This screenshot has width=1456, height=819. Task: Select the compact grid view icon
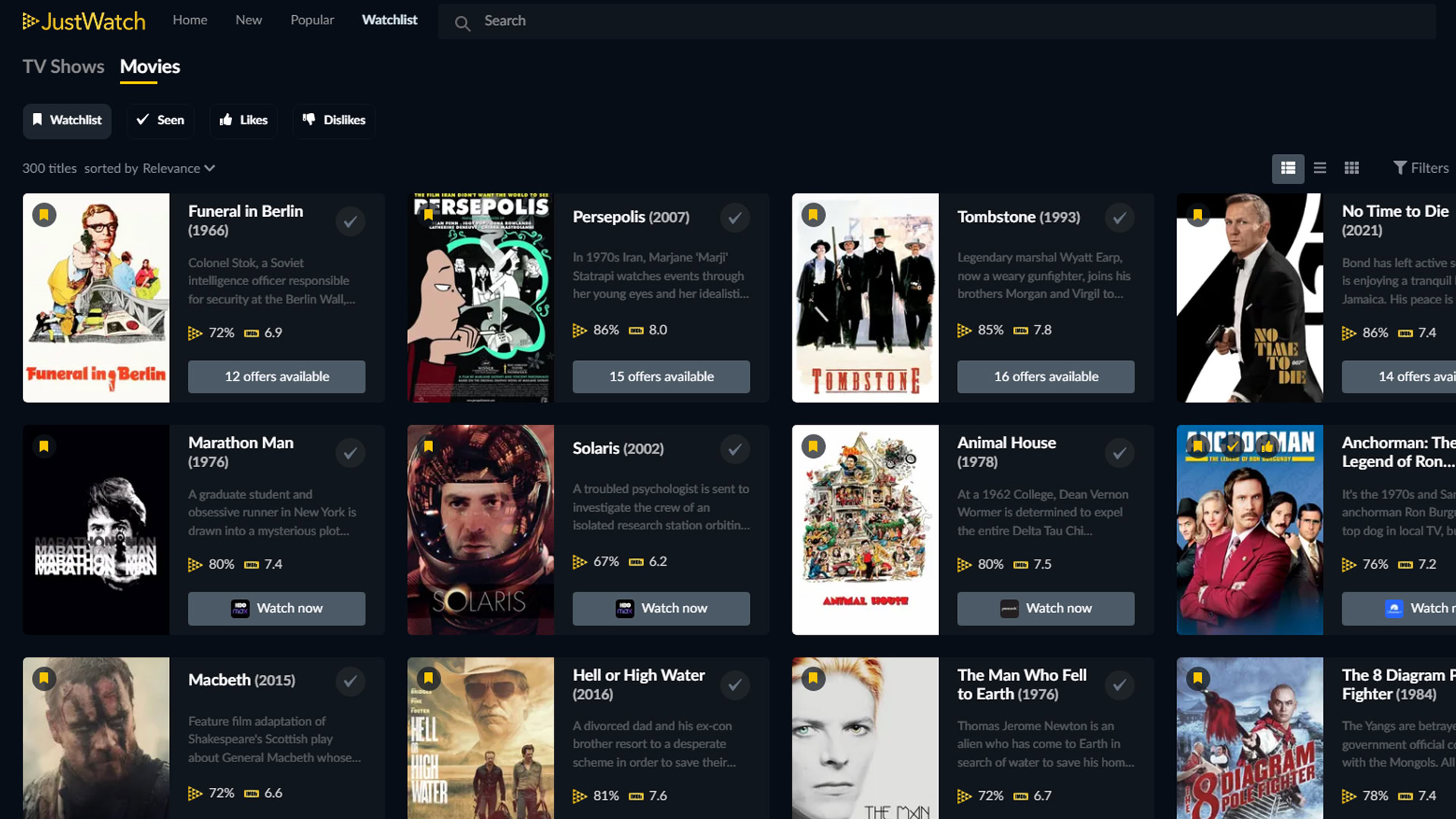pyautogui.click(x=1351, y=167)
